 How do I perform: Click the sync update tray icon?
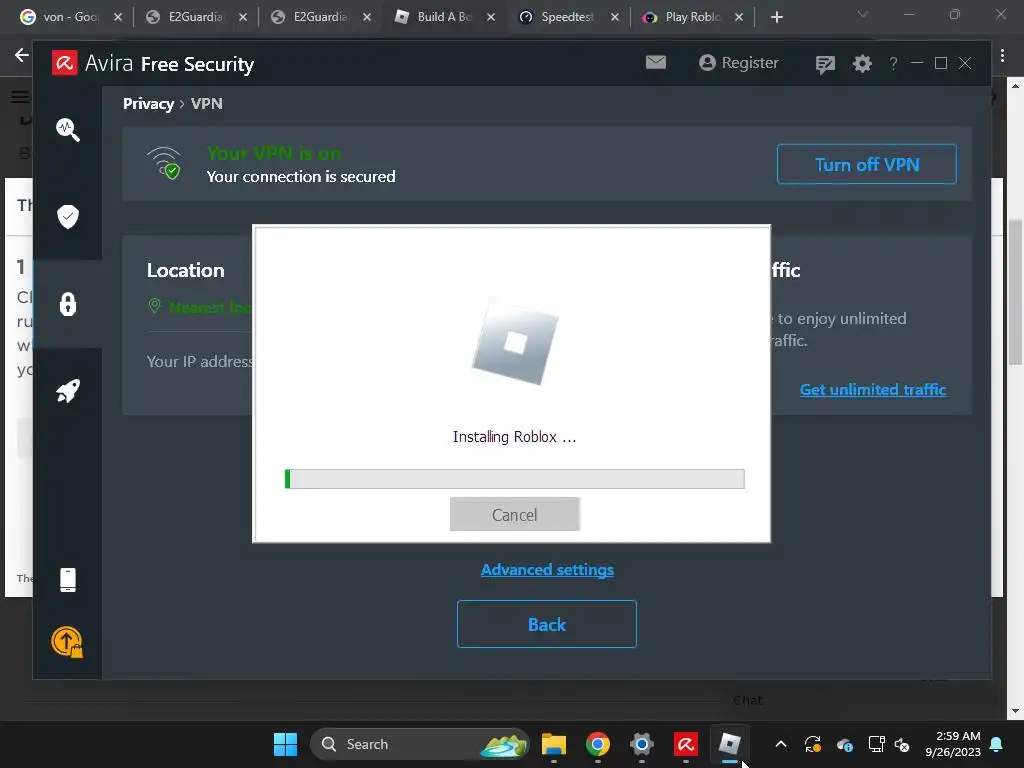(x=812, y=744)
